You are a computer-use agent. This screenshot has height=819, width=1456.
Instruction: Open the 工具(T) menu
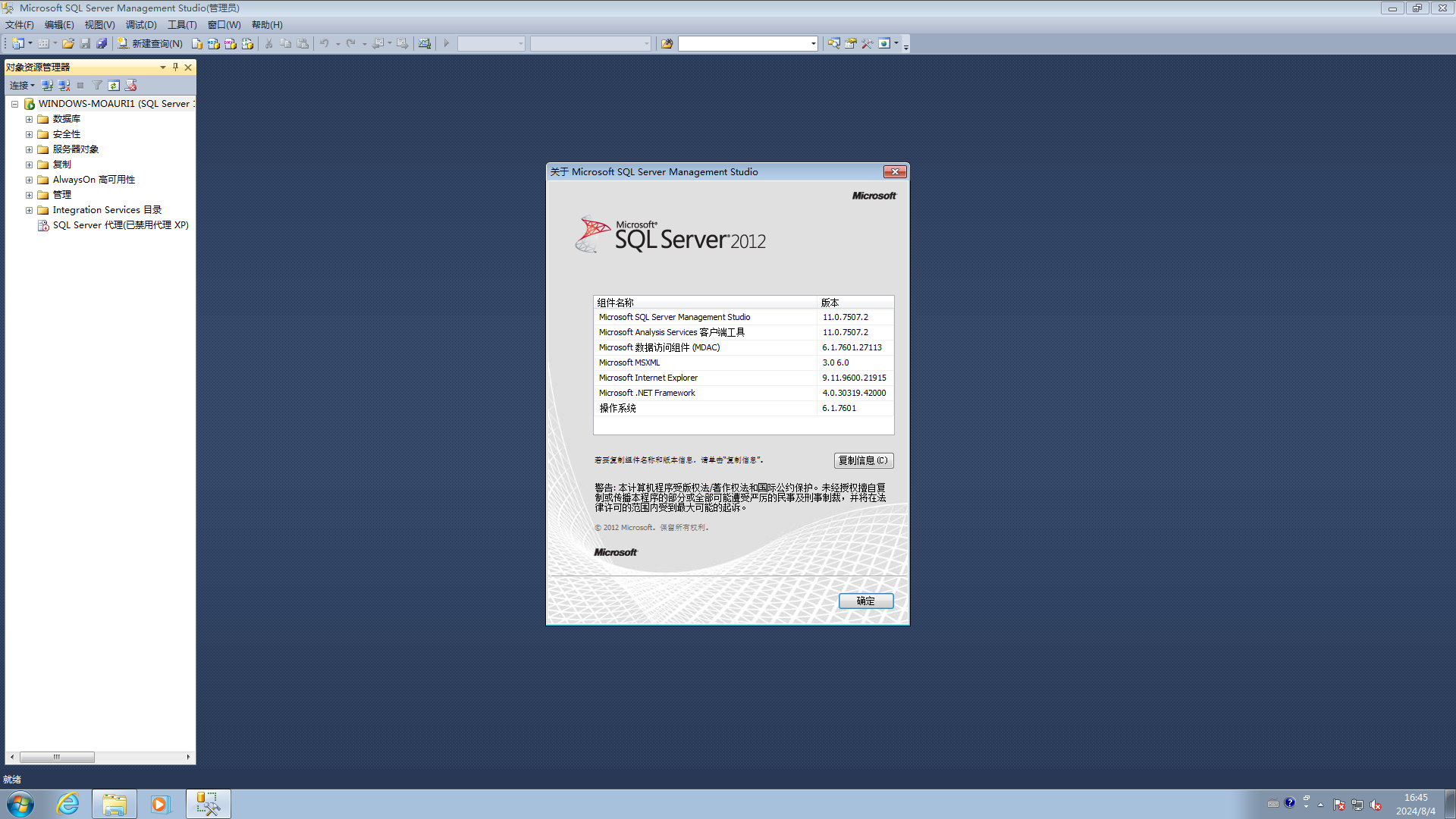(182, 25)
